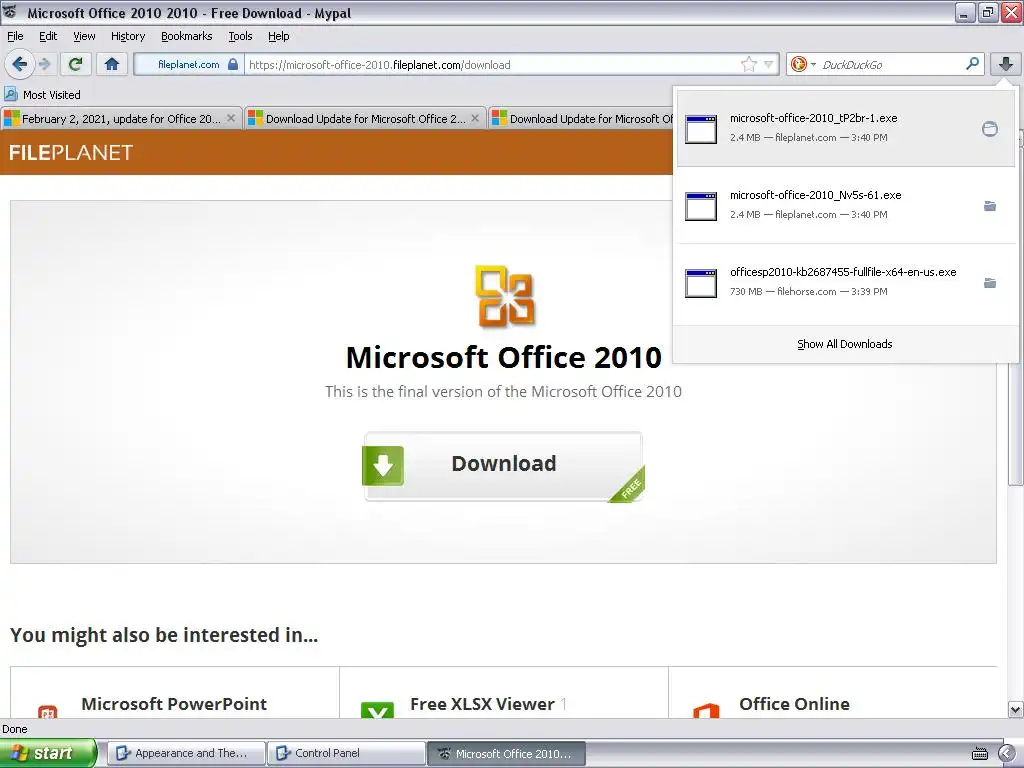Click the PowerPoint icon in suggestions
The height and width of the screenshot is (768, 1024).
click(47, 712)
